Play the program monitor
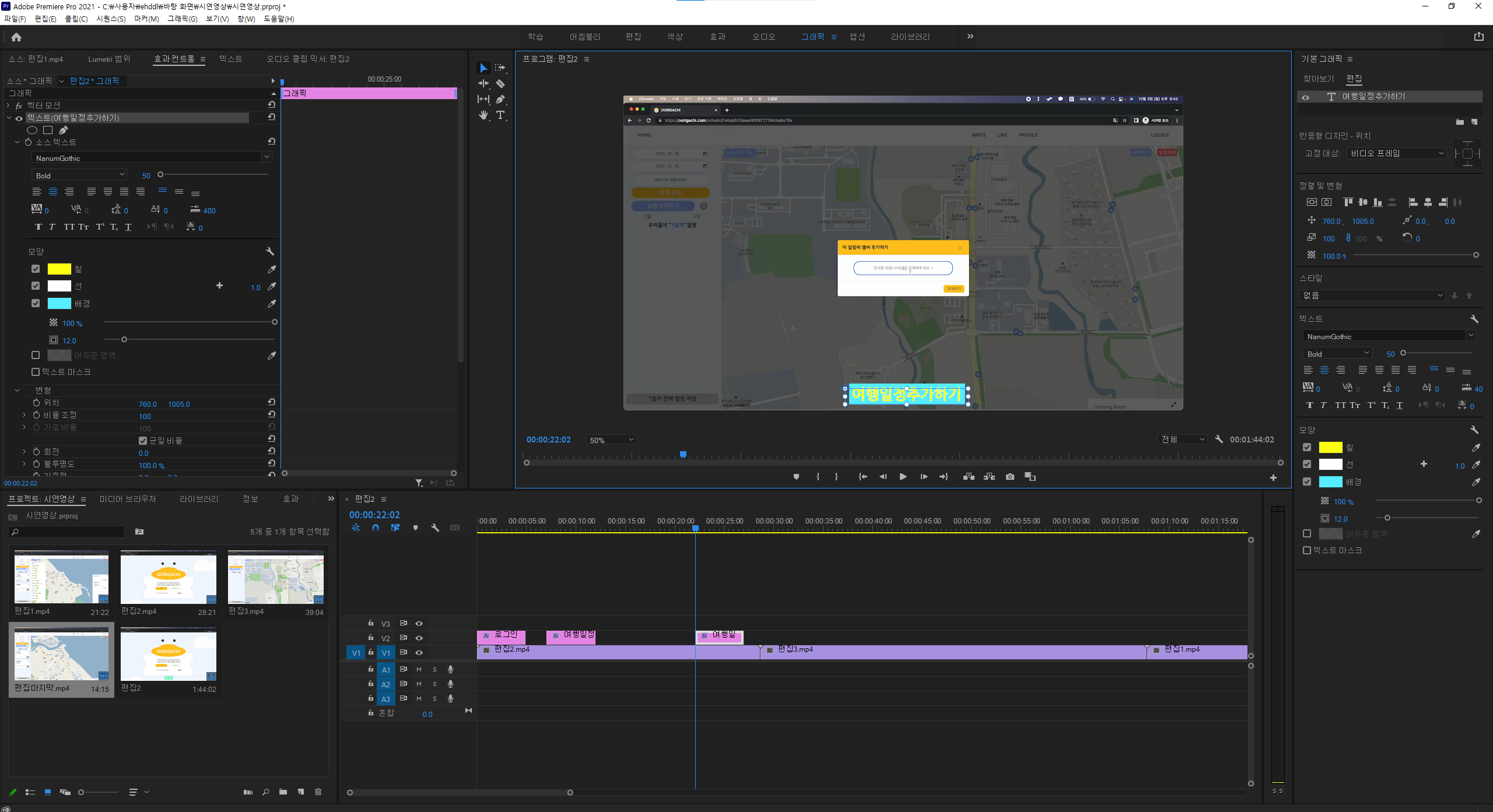1493x812 pixels. pyautogui.click(x=903, y=477)
